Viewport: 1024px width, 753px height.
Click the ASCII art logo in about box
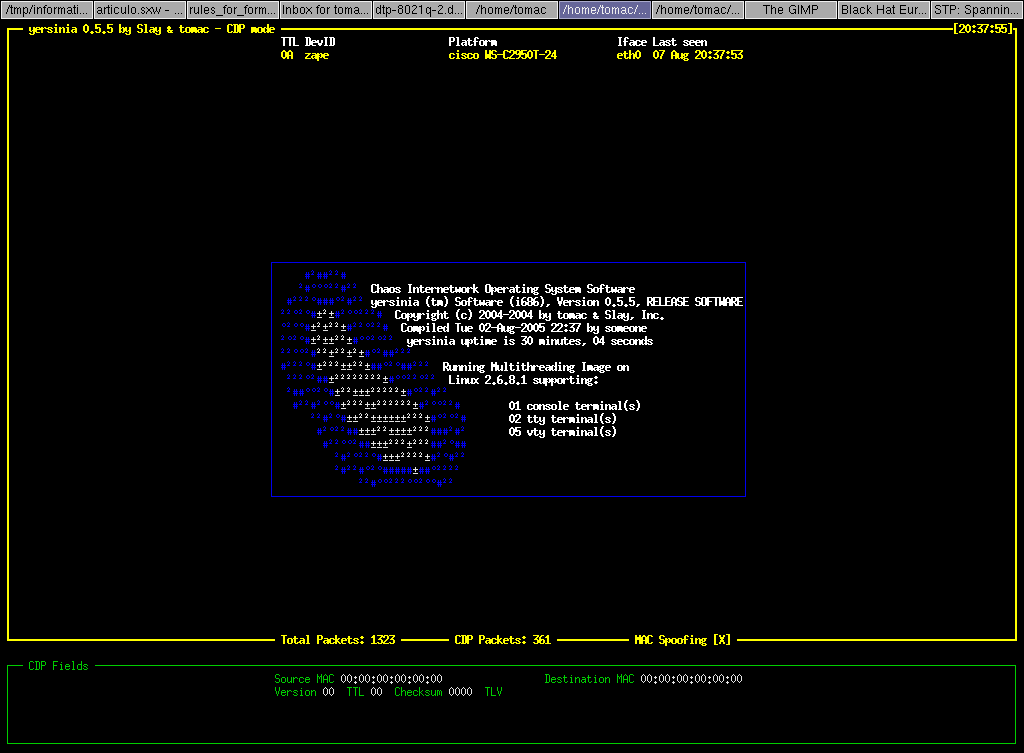[374, 379]
